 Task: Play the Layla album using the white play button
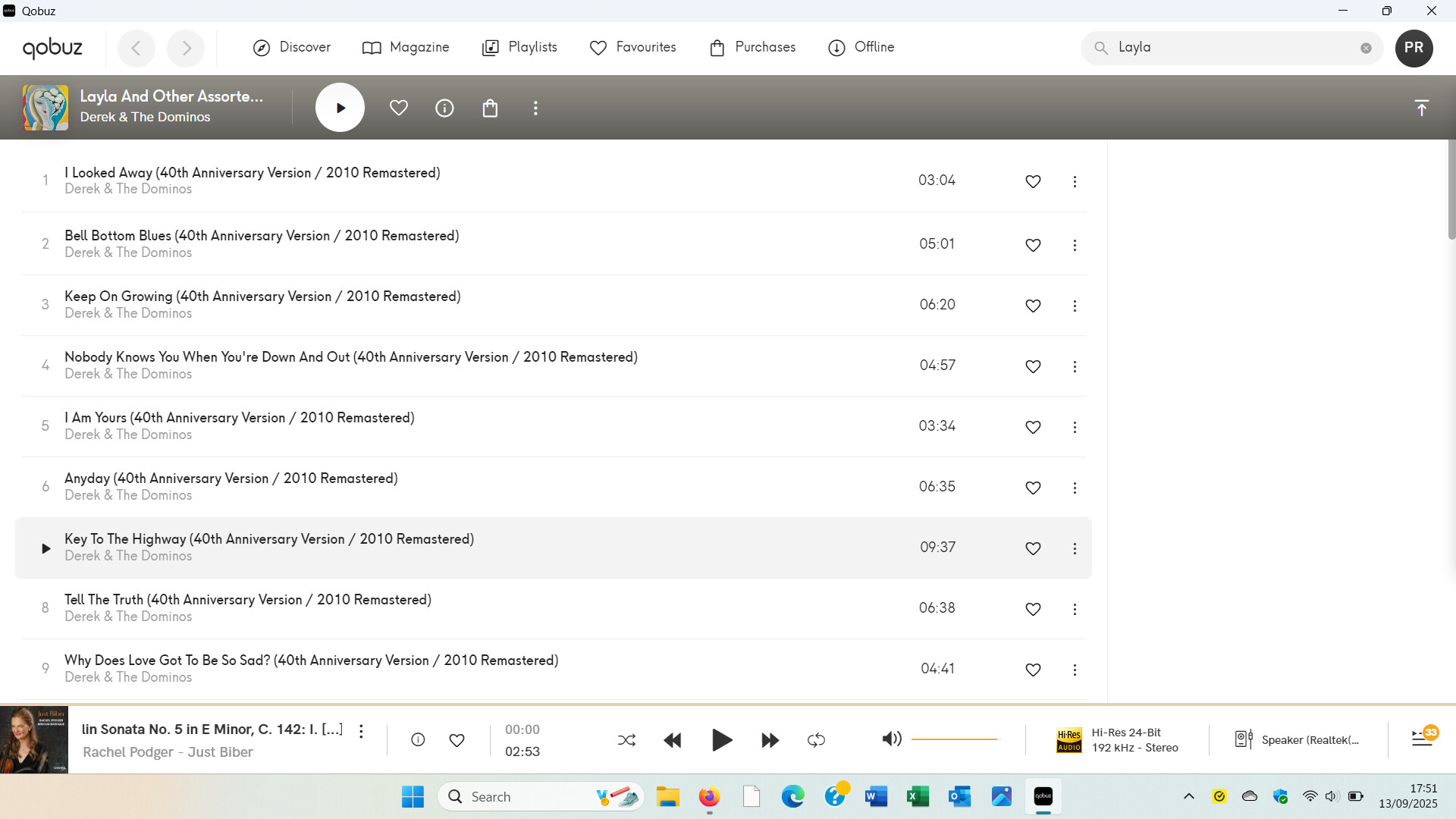(x=340, y=108)
